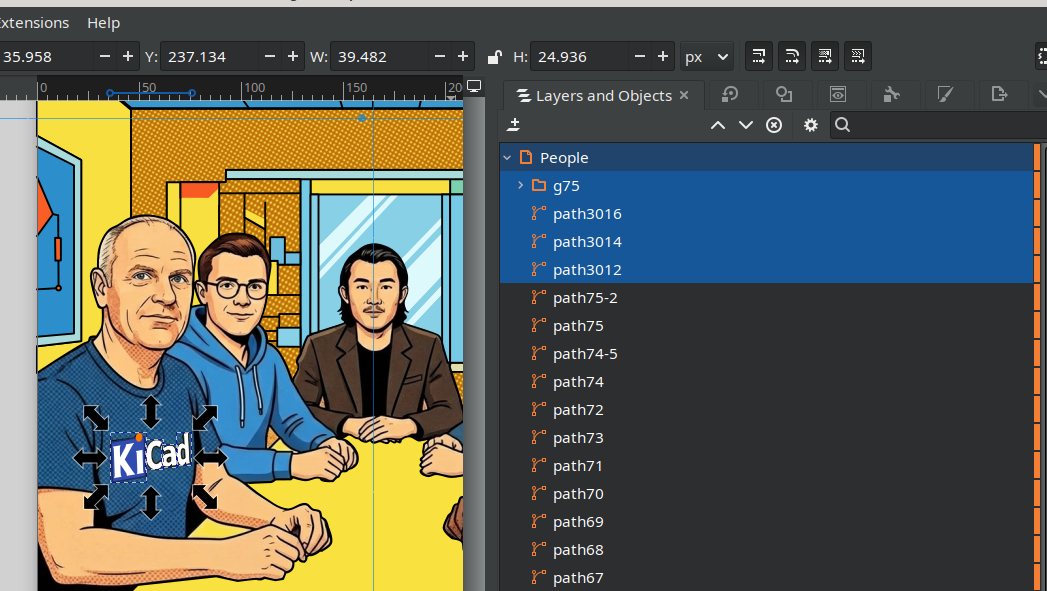Open the Help menu

click(103, 22)
